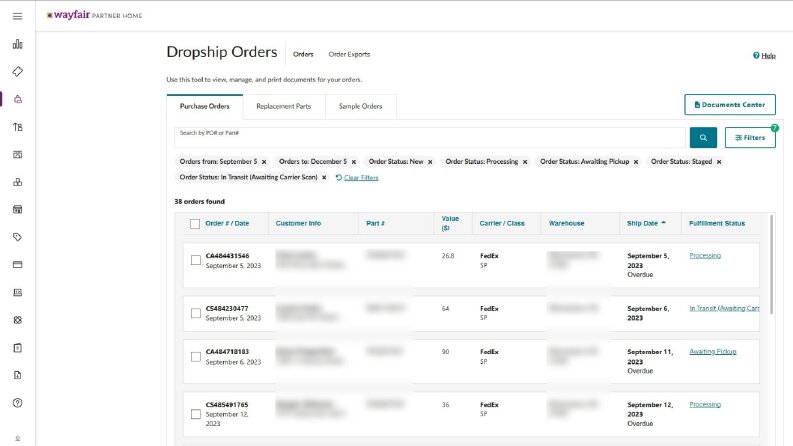Check the box for order CS485491765
The image size is (793, 446).
pyautogui.click(x=196, y=414)
